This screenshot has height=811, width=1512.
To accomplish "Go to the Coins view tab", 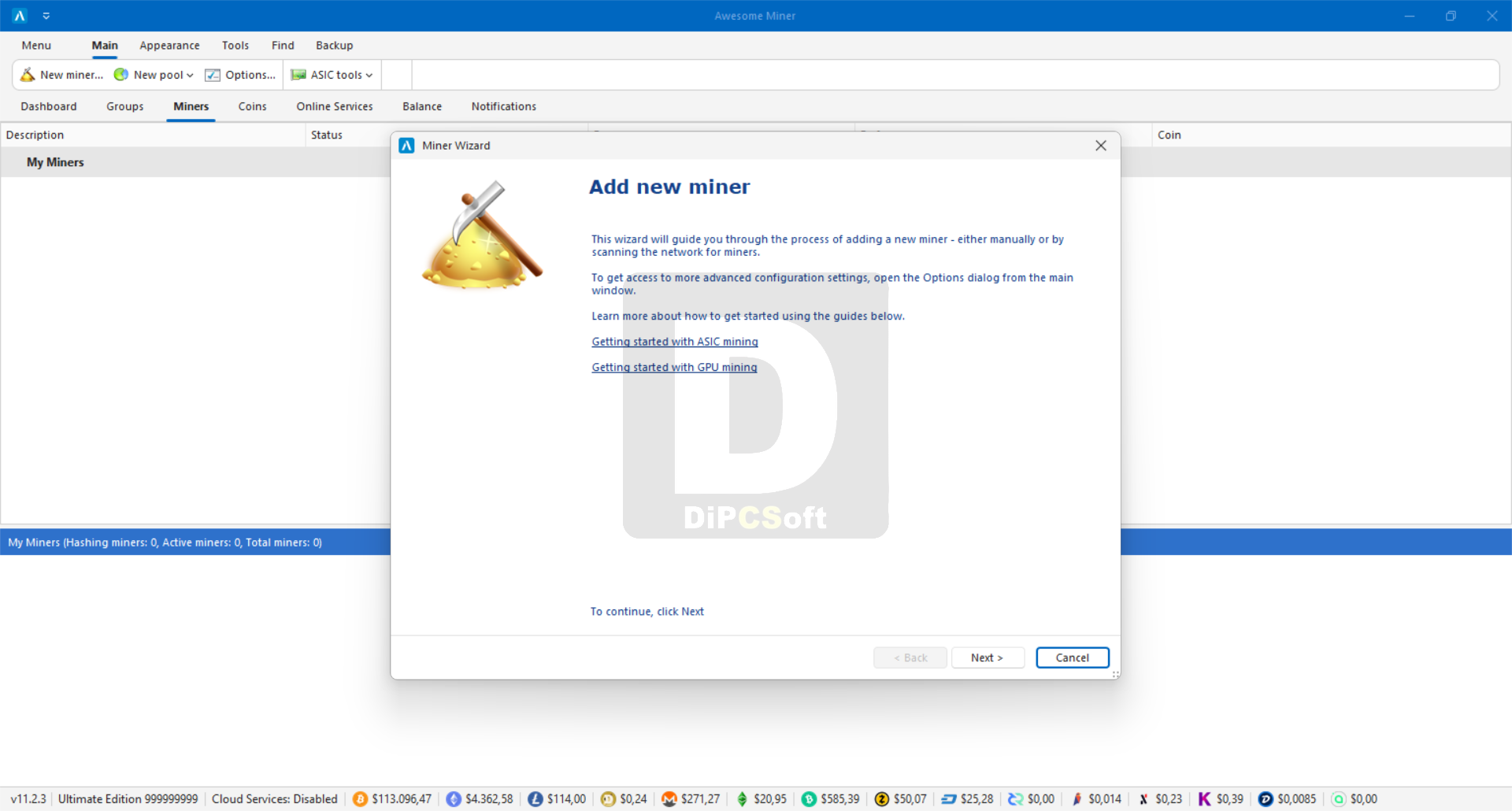I will pyautogui.click(x=253, y=106).
